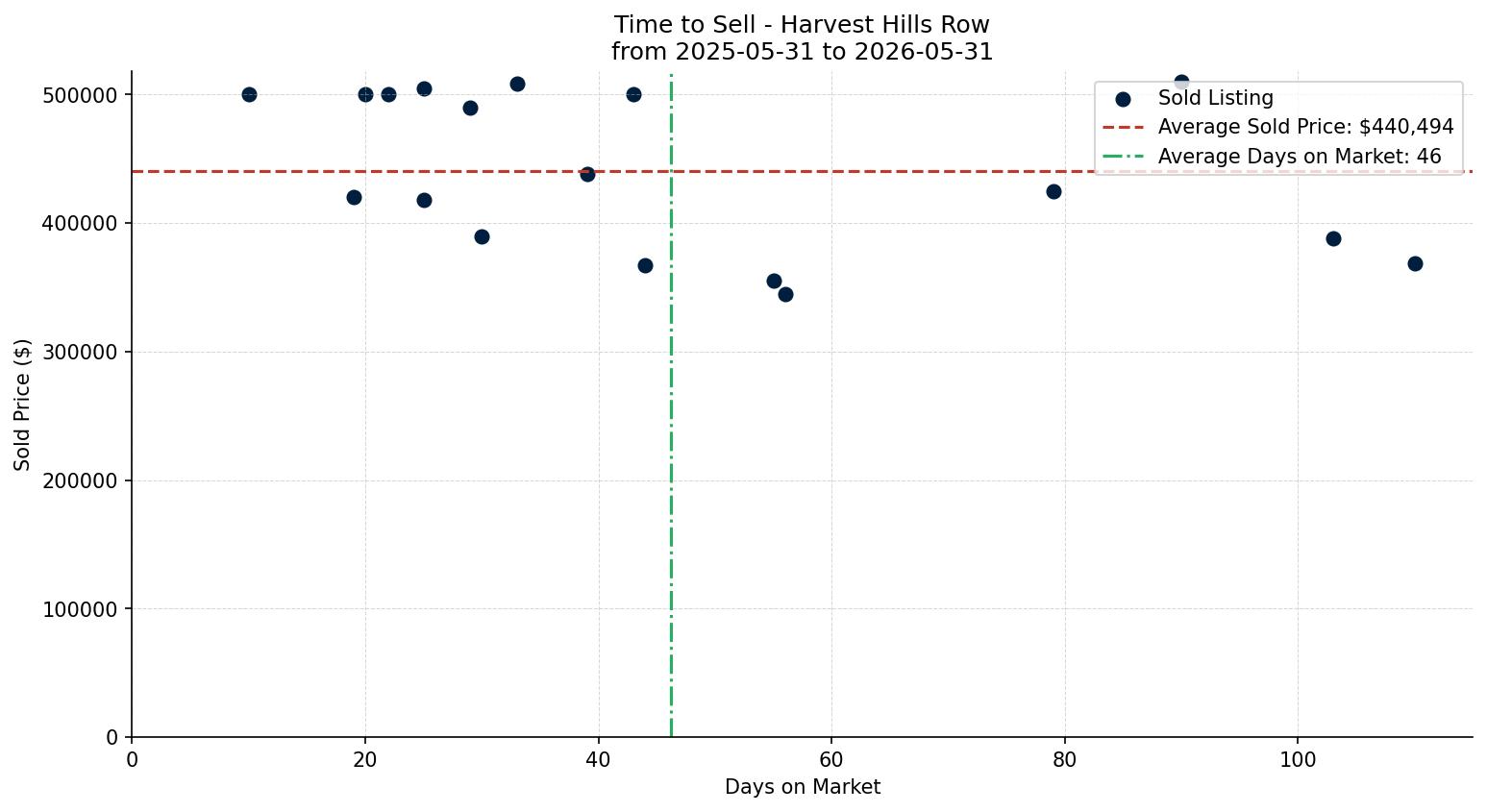
Task: Select the data point at 103 days
Action: 1333,238
